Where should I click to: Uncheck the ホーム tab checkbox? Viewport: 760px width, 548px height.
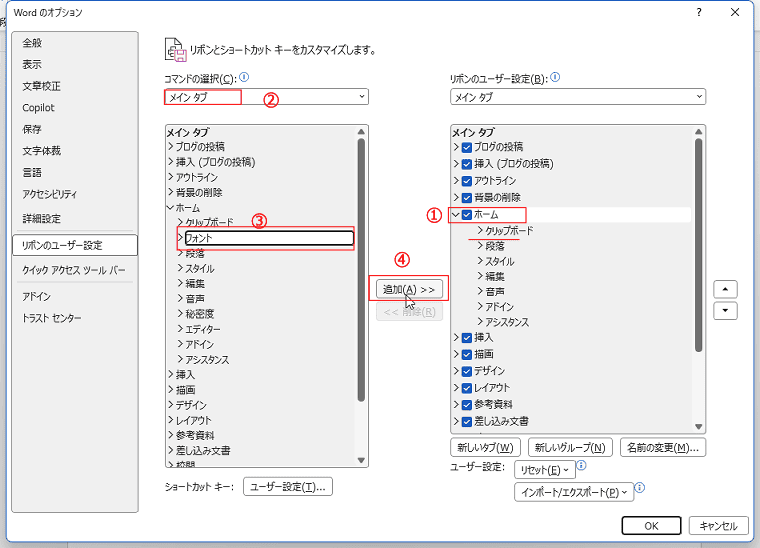tap(467, 215)
